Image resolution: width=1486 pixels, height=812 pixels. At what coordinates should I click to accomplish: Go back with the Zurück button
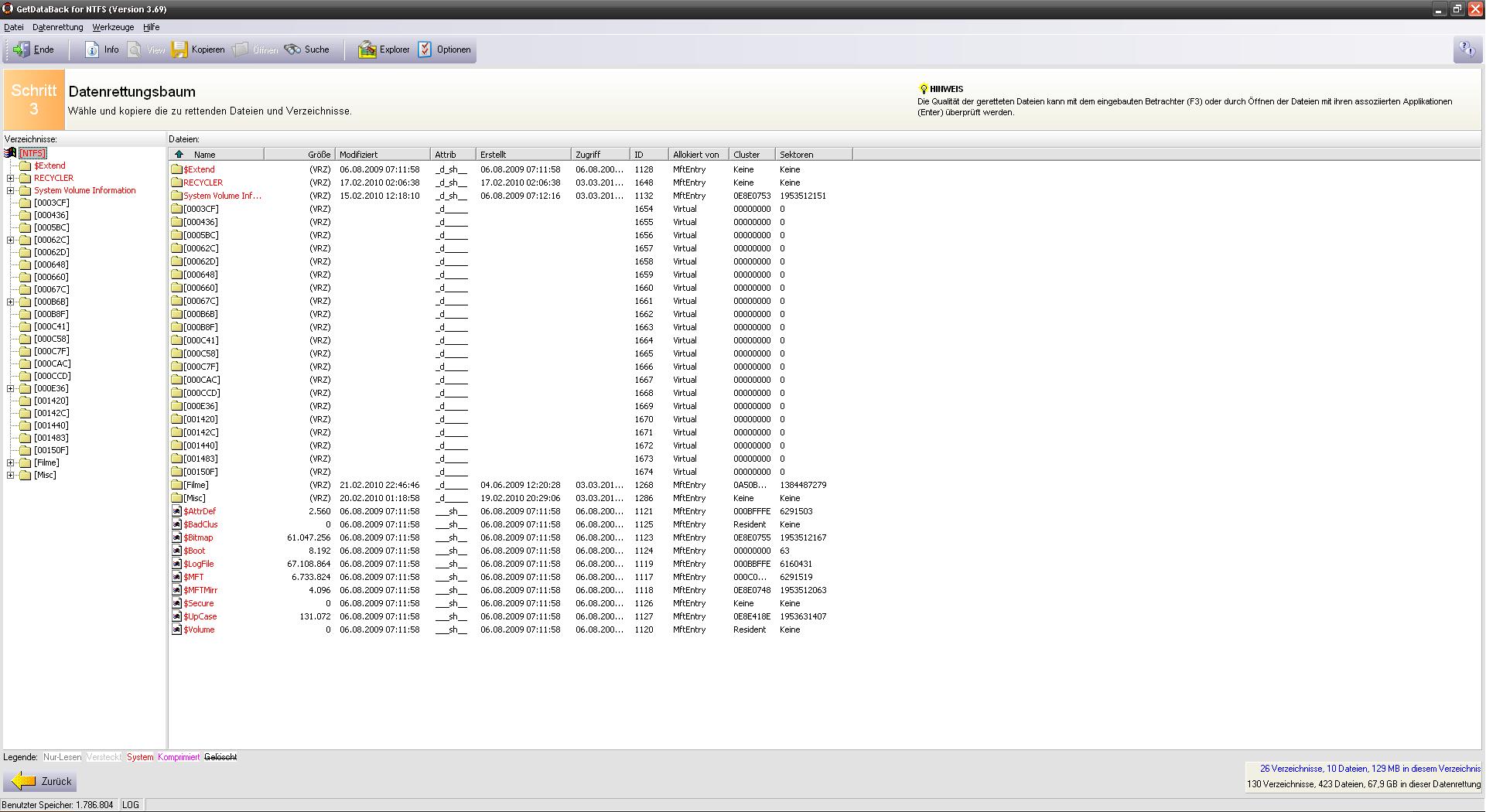[x=40, y=781]
